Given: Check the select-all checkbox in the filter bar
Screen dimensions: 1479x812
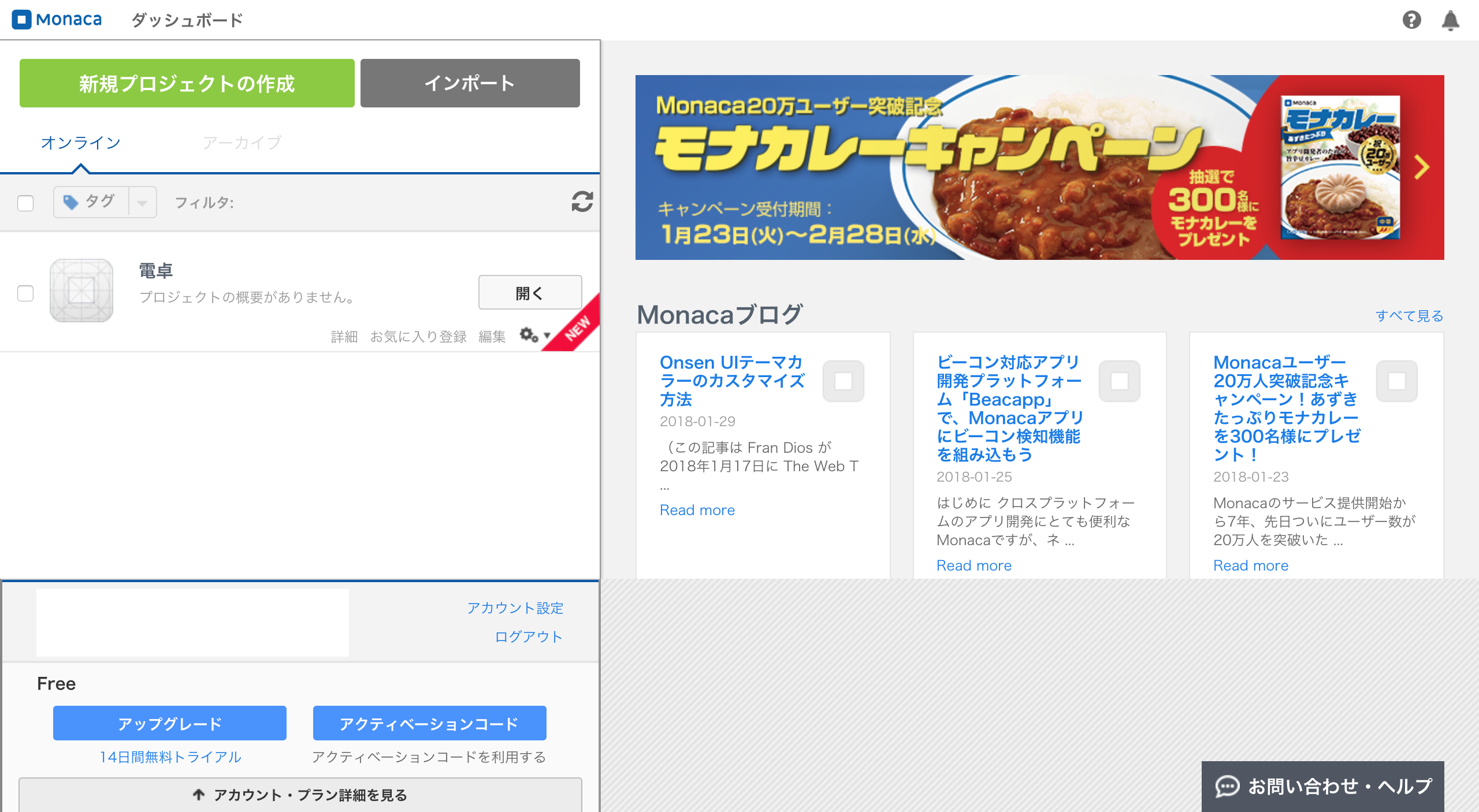Looking at the screenshot, I should coord(25,203).
